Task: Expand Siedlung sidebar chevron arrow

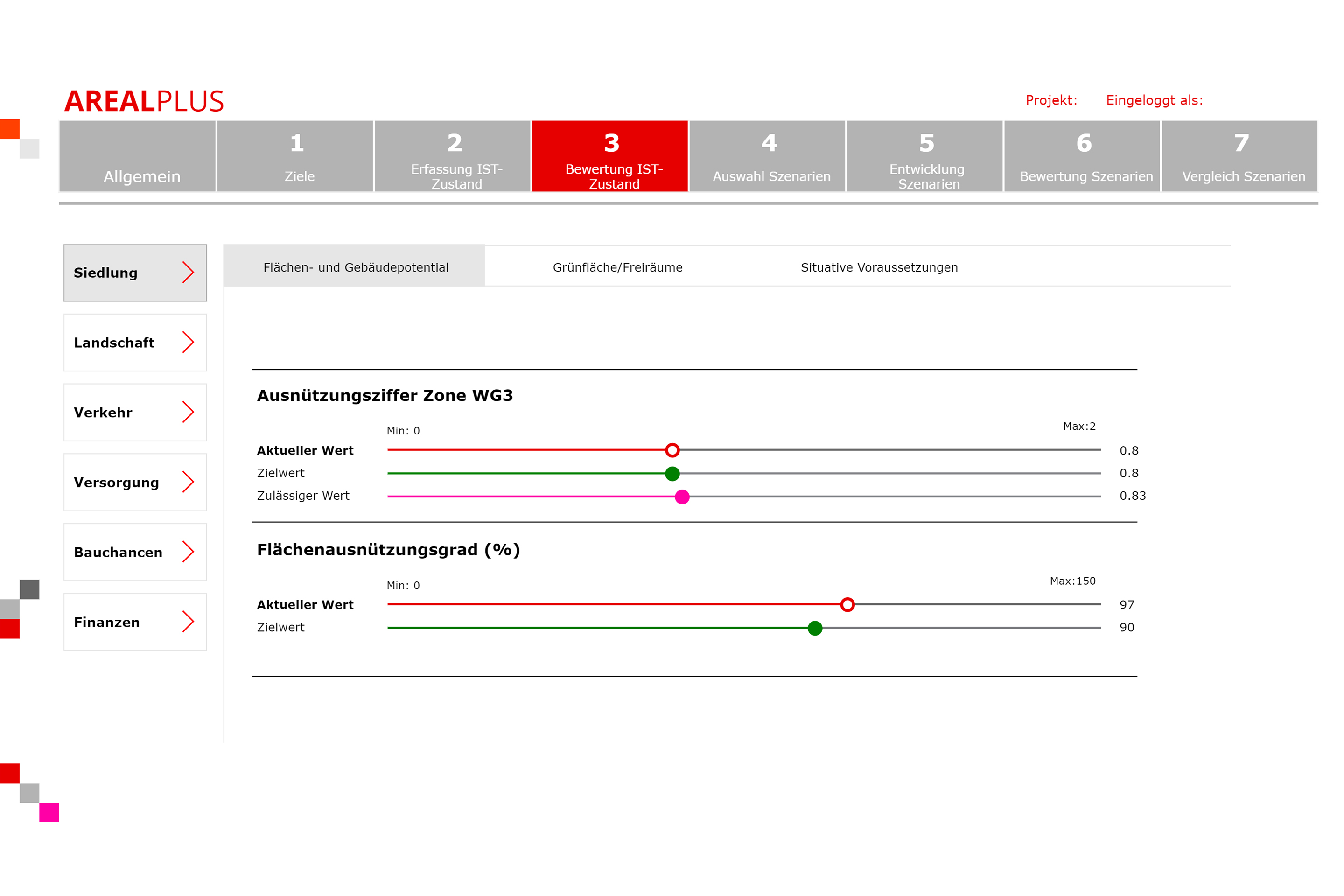Action: tap(188, 273)
